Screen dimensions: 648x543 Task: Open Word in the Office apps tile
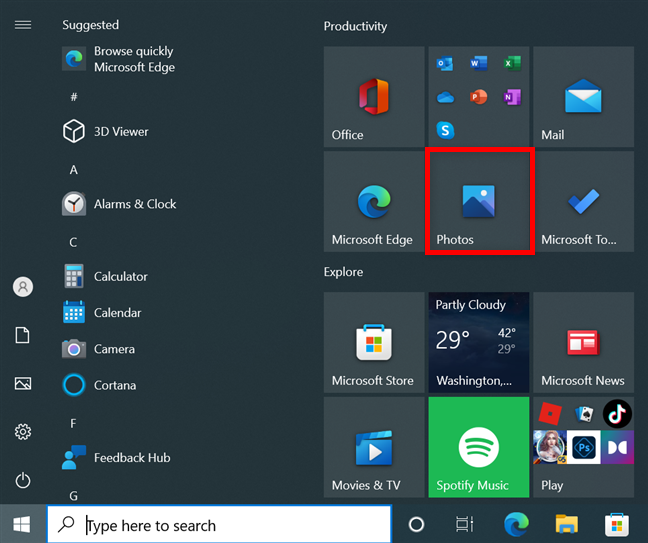(x=479, y=63)
